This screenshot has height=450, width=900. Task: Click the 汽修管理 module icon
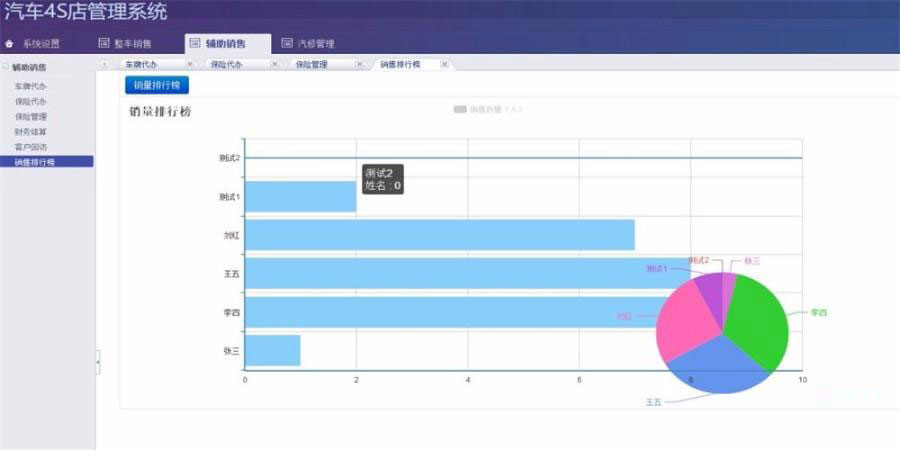point(287,44)
